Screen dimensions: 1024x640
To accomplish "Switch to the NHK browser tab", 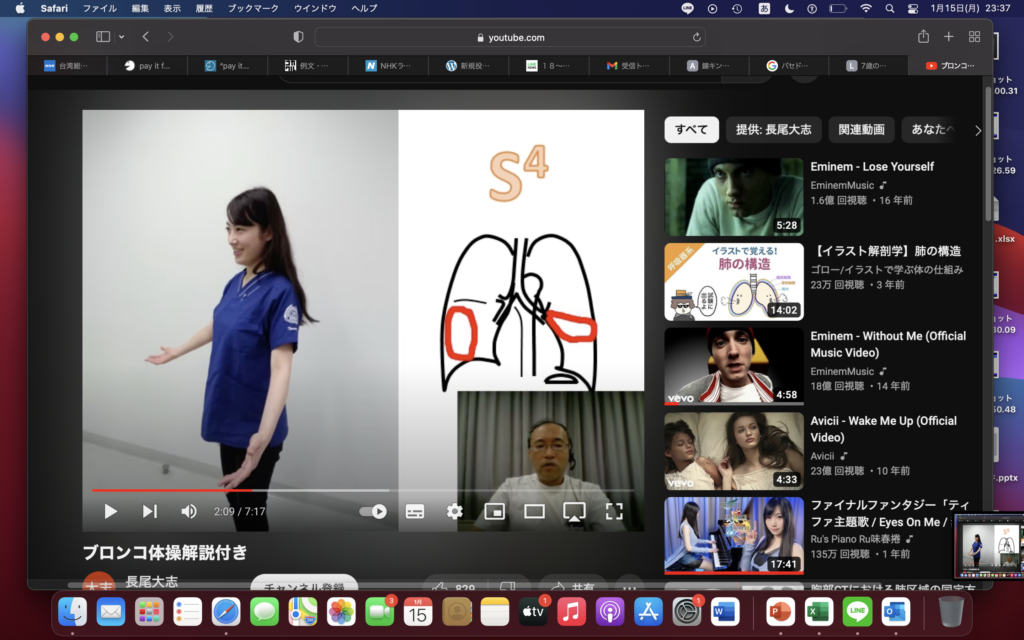I will point(383,66).
